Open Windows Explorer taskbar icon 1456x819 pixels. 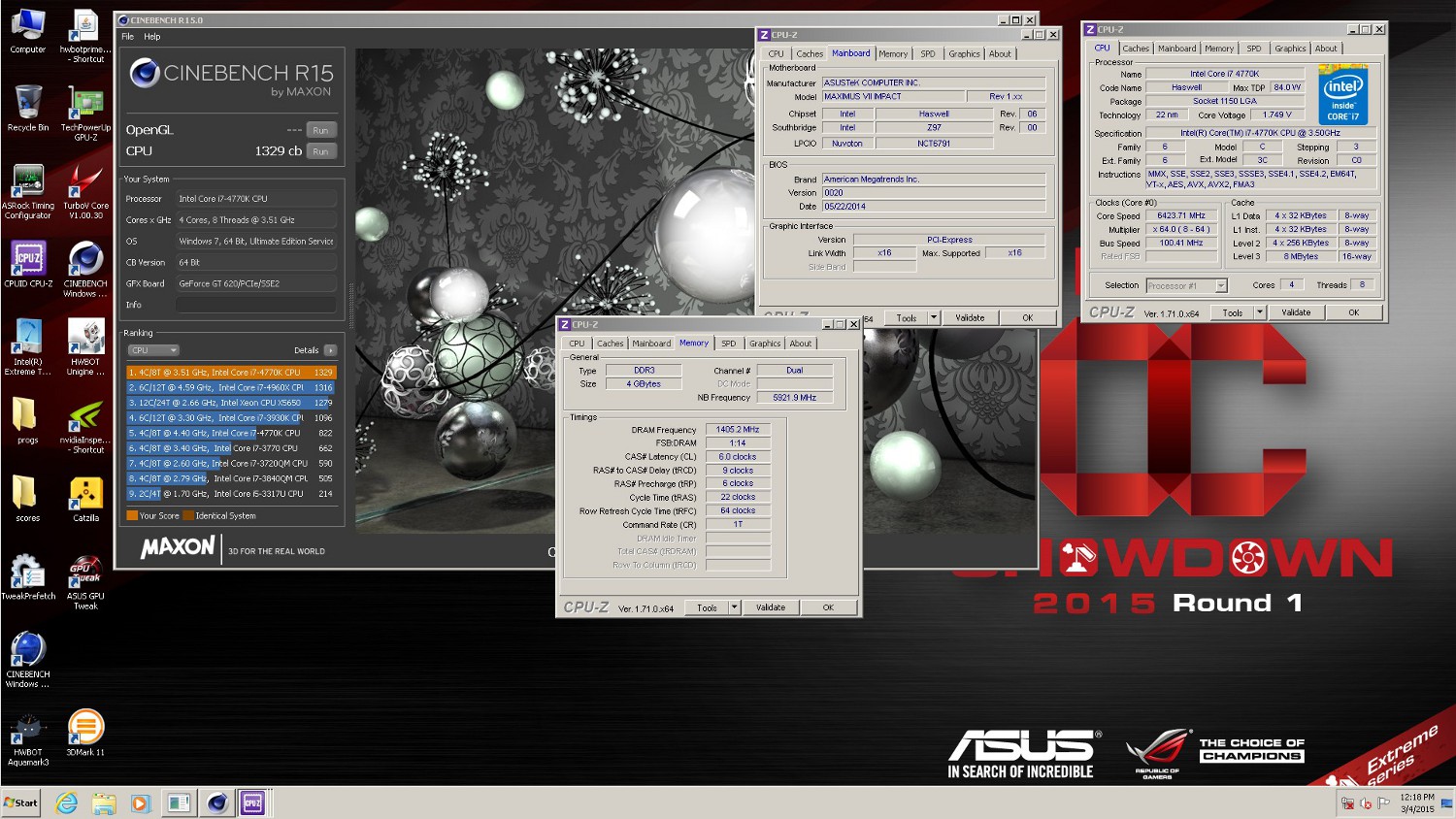[104, 803]
